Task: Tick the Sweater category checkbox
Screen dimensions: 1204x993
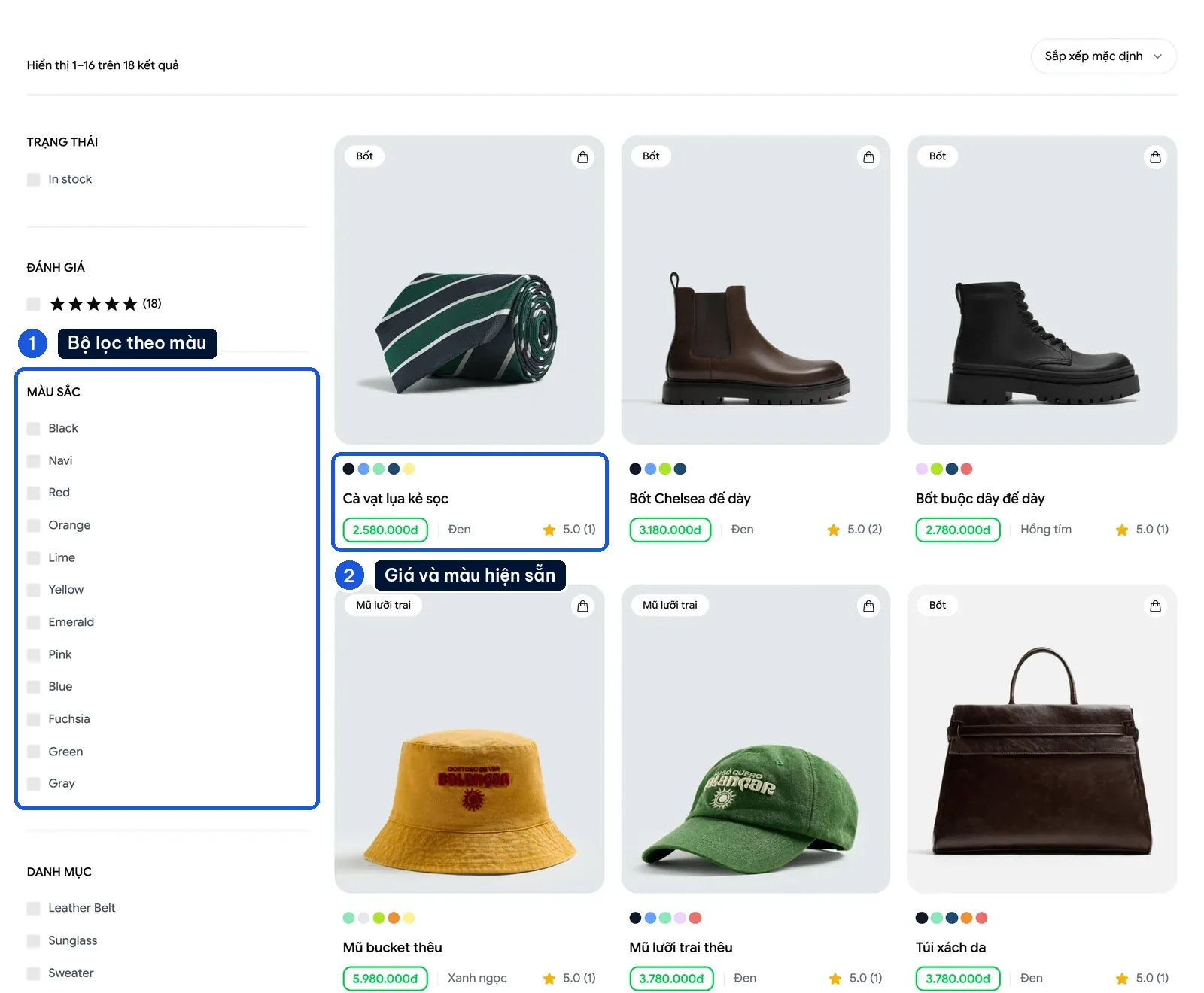Action: (x=34, y=973)
